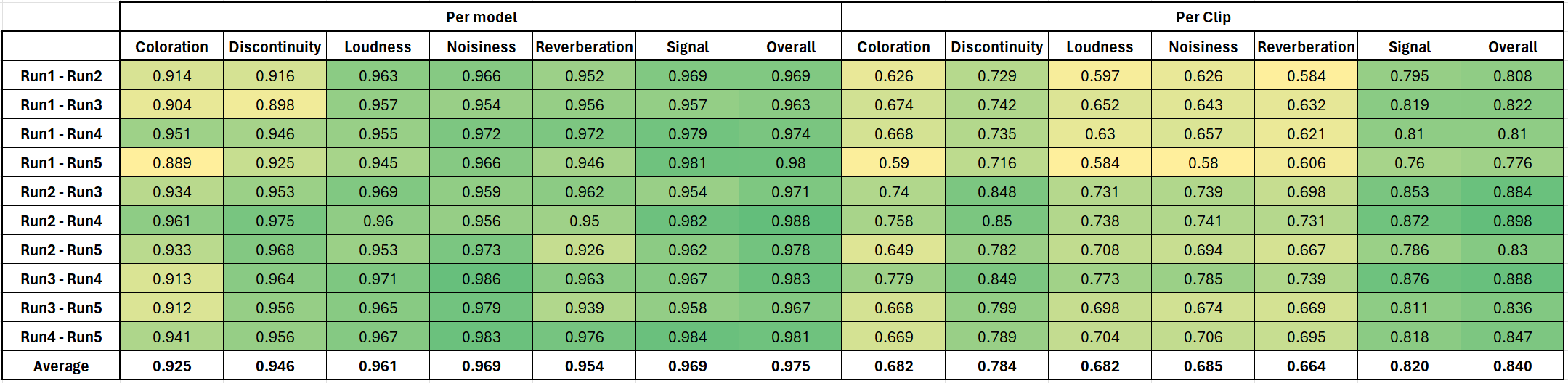Select Per Clip Noisiness cell 0.58
1568x383 pixels.
[x=1203, y=163]
